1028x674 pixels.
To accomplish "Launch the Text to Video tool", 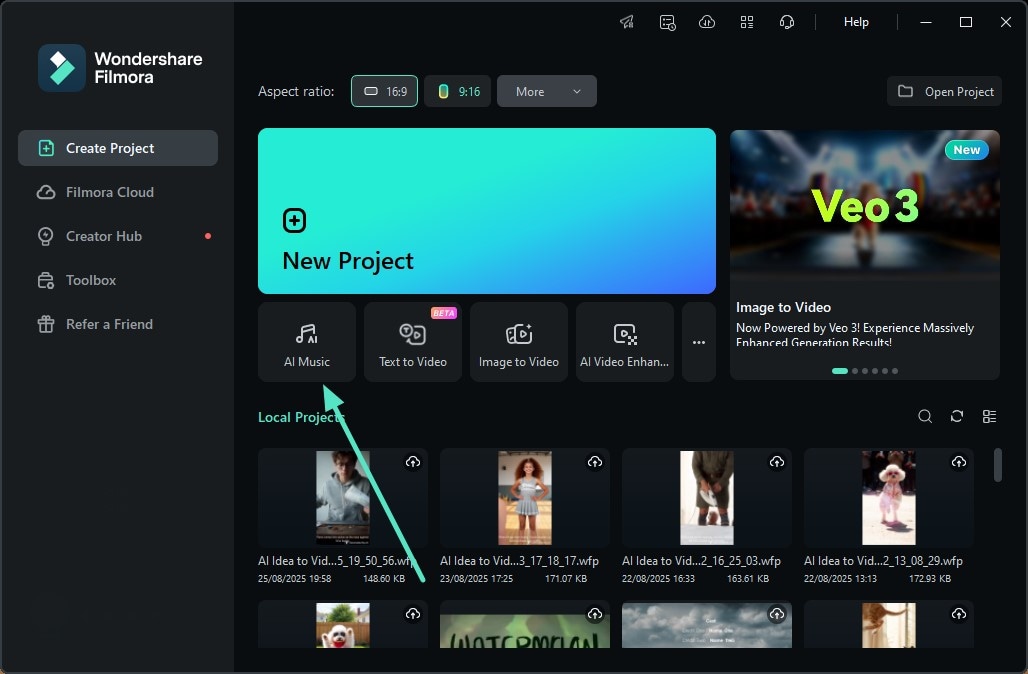I will coord(413,342).
